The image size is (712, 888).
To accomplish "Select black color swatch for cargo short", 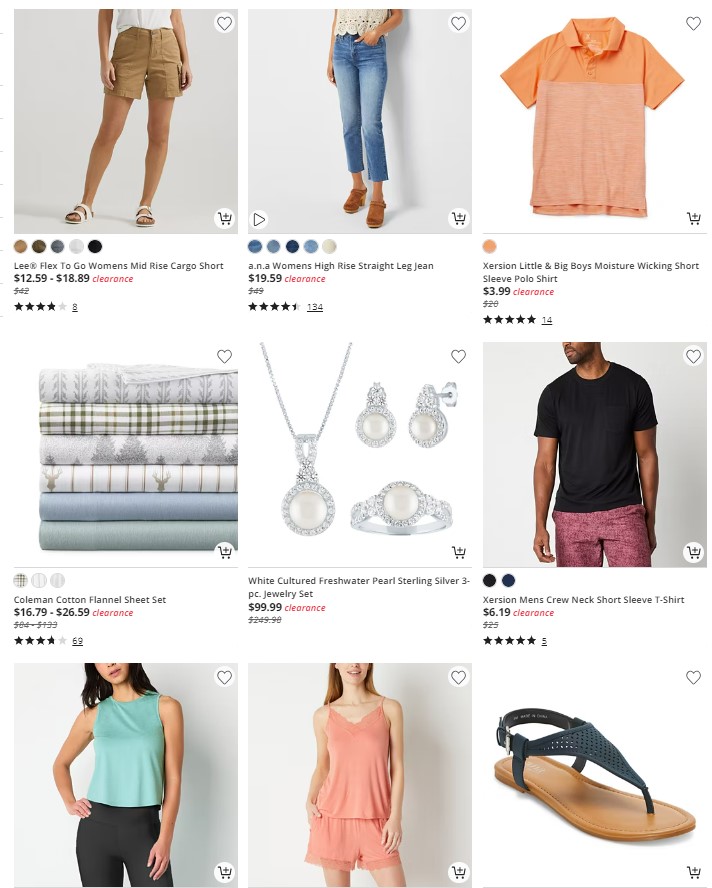I will tap(95, 246).
